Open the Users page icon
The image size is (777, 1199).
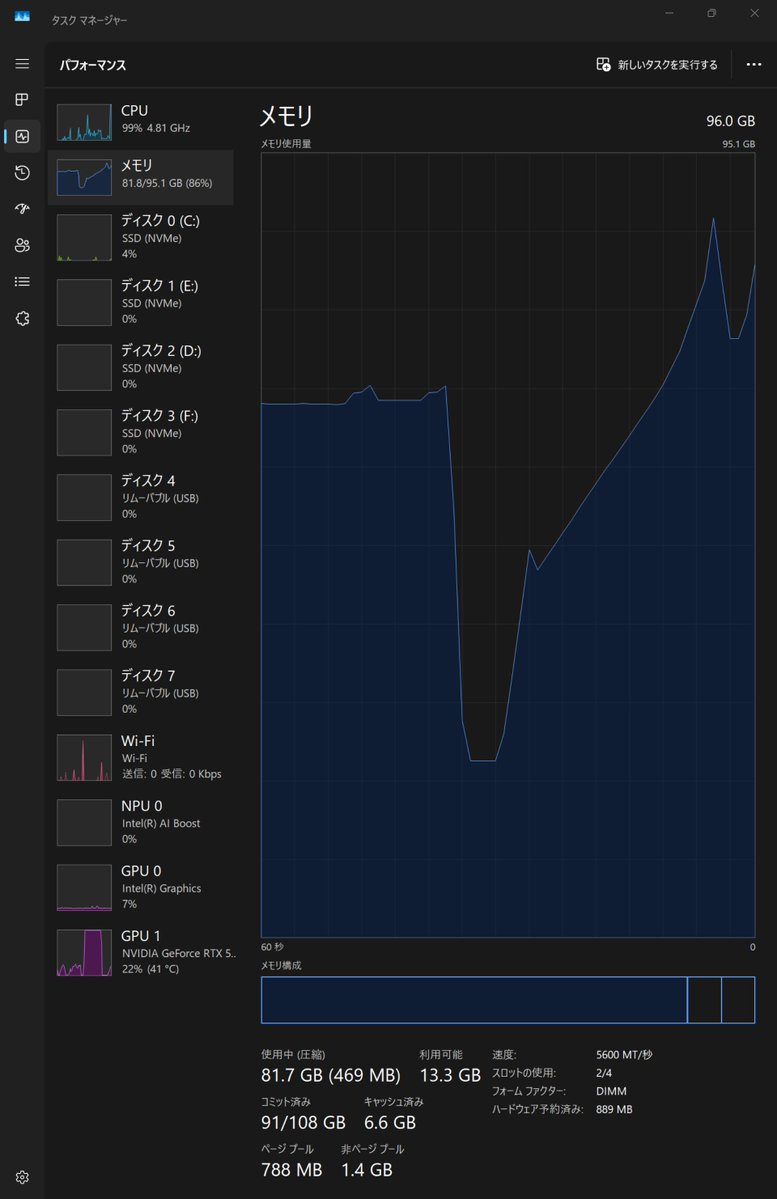[x=22, y=245]
